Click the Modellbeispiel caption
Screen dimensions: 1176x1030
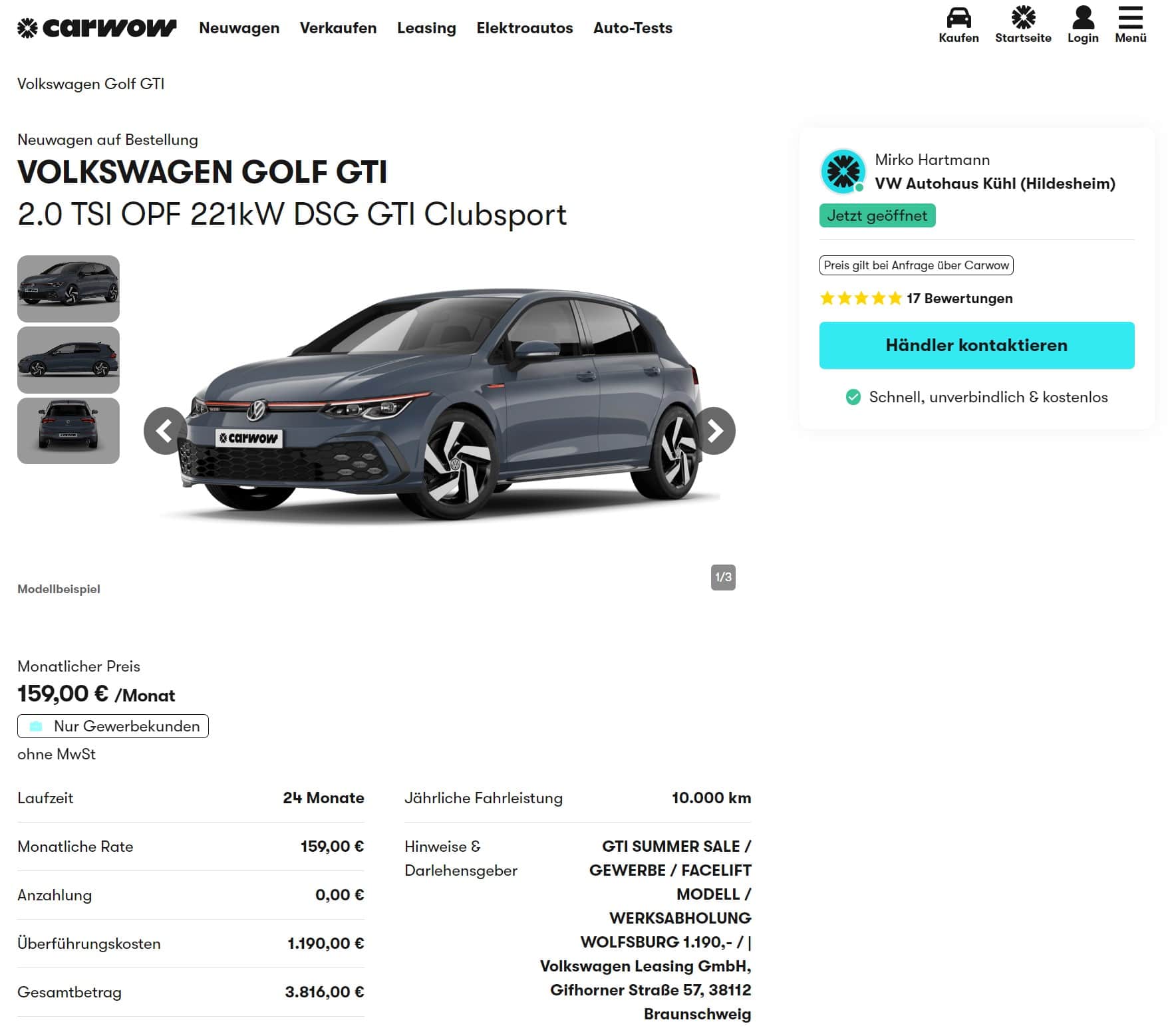59,589
